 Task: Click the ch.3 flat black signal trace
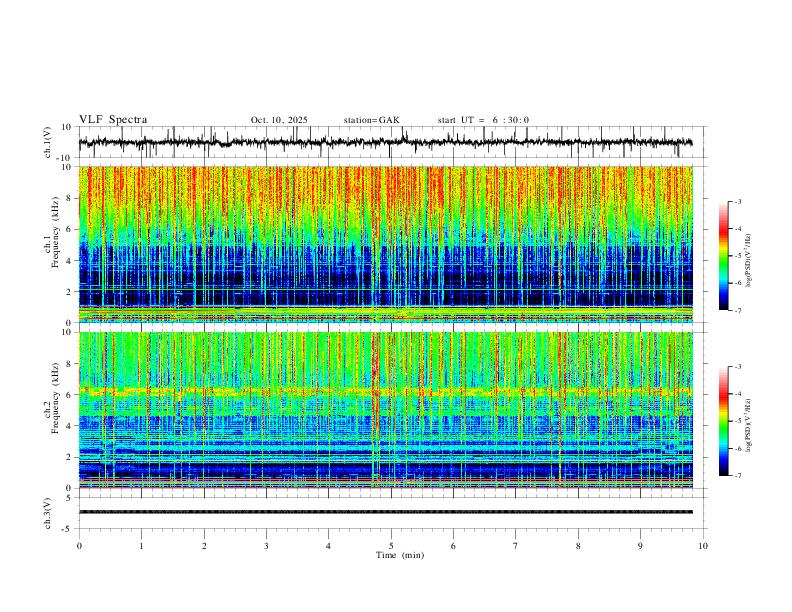pos(385,512)
